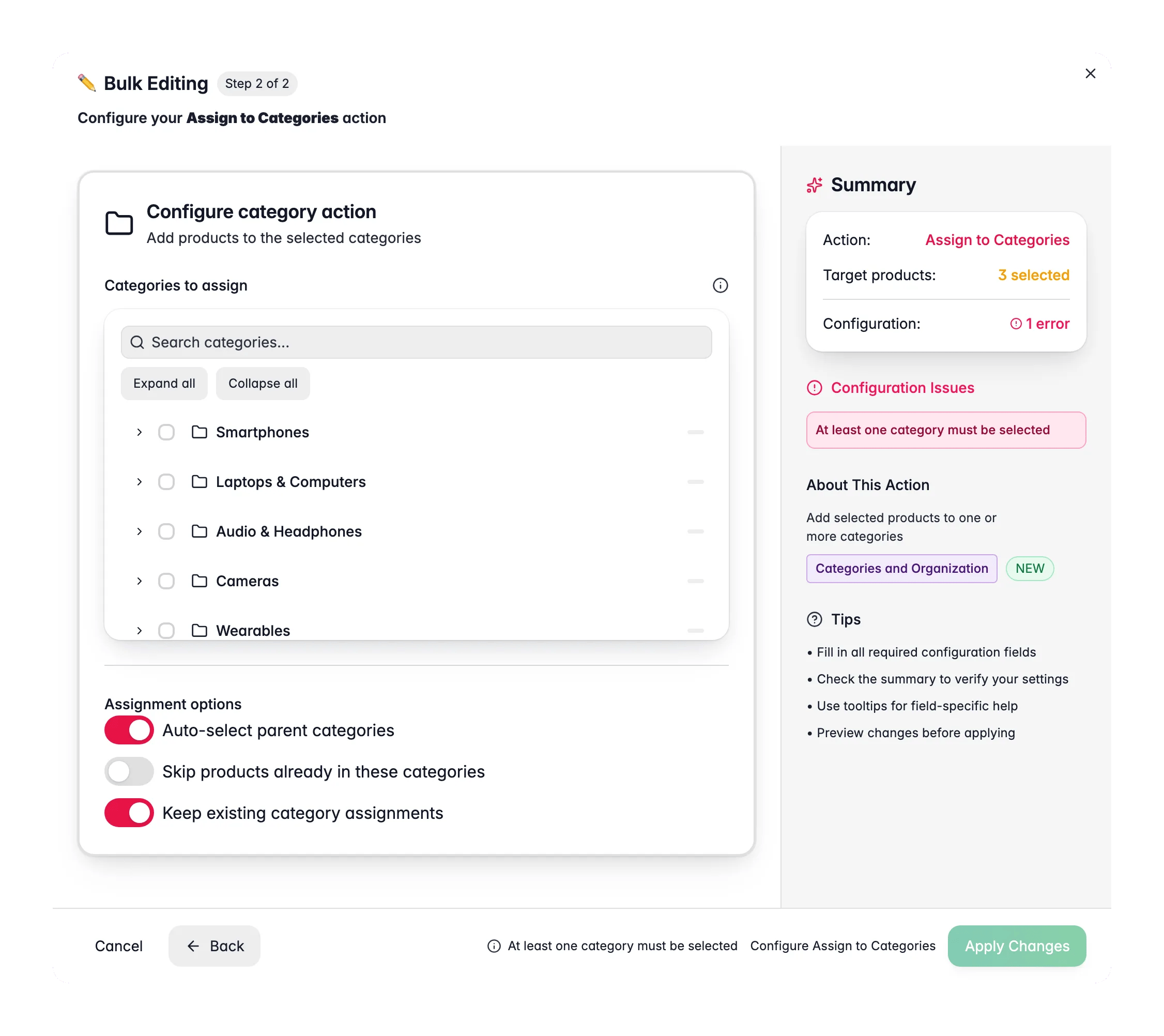Click the Assign to Categories action value
The height and width of the screenshot is (1036, 1164).
(997, 240)
